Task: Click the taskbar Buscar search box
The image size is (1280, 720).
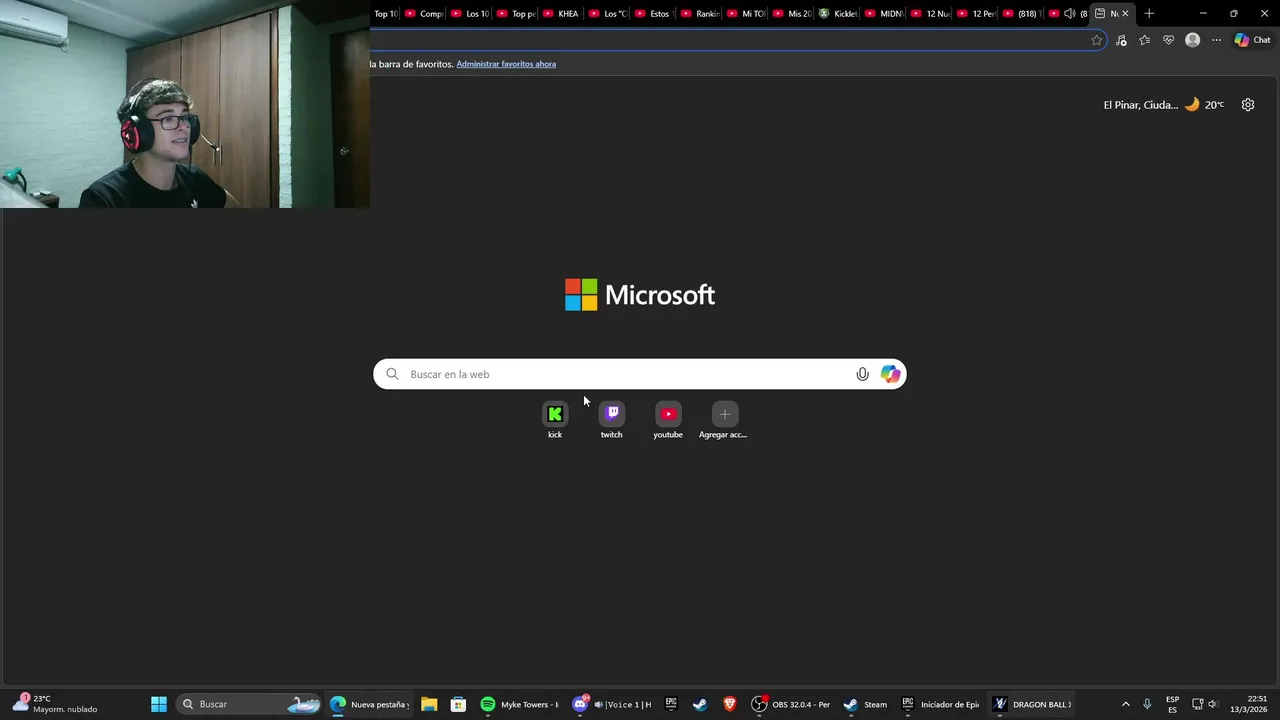Action: 248,704
